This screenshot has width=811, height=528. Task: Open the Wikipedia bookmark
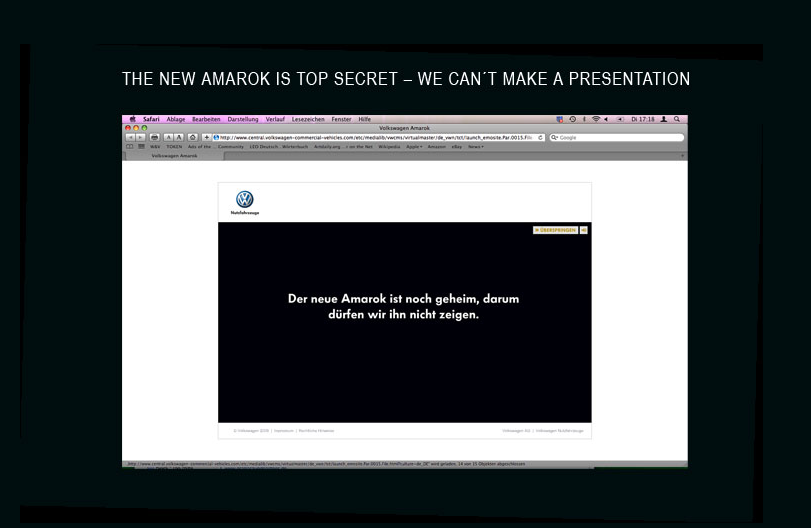pos(389,147)
